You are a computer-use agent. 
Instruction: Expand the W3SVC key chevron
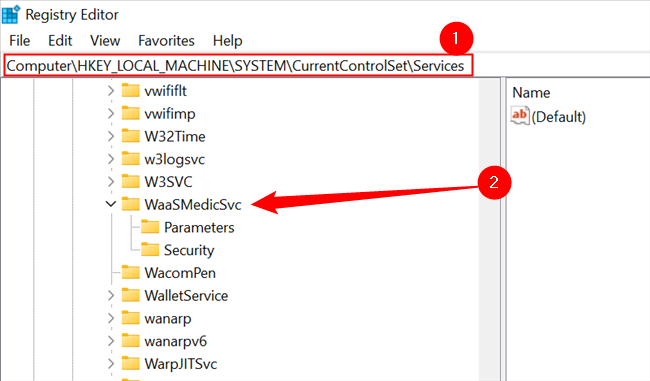111,182
